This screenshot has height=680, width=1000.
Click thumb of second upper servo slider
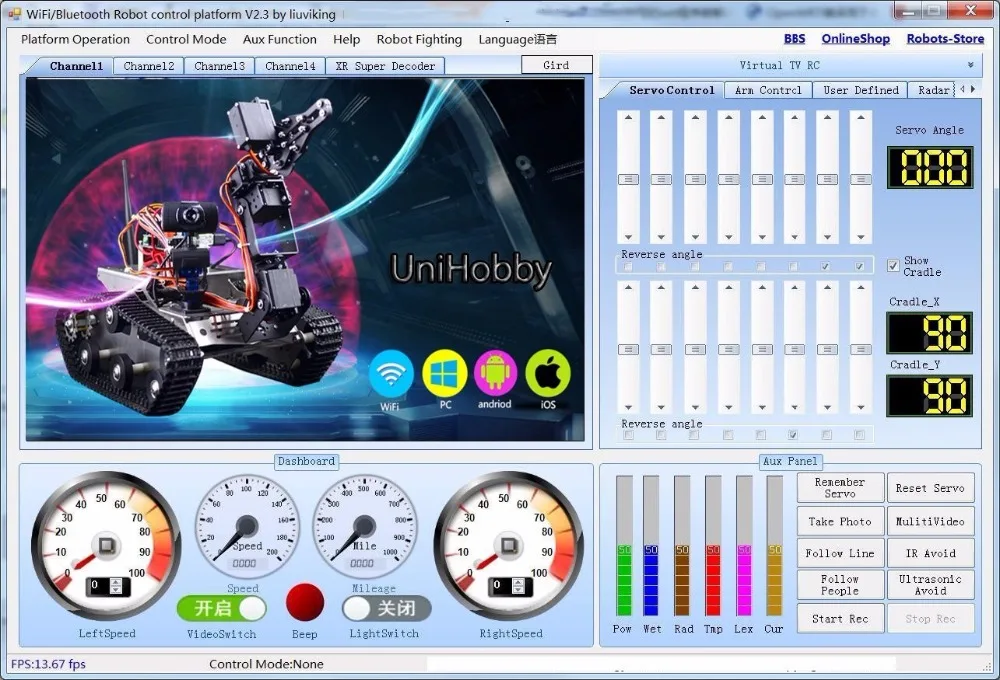[x=661, y=179]
